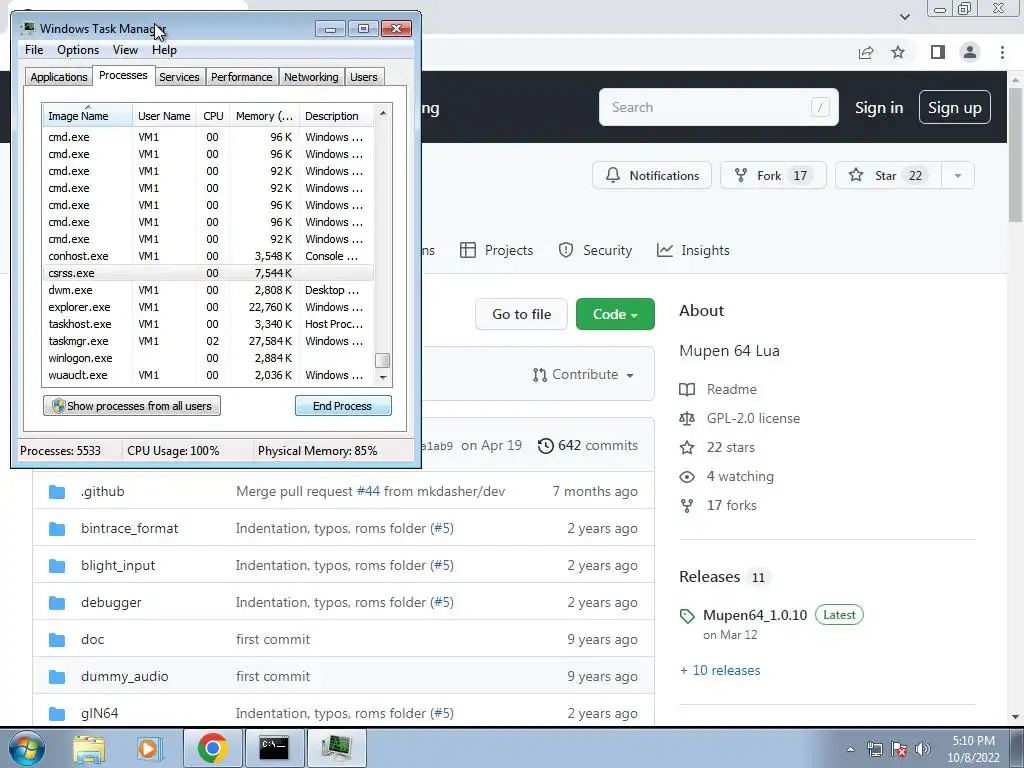Switch to Performance tab
The image size is (1024, 768).
coord(241,77)
